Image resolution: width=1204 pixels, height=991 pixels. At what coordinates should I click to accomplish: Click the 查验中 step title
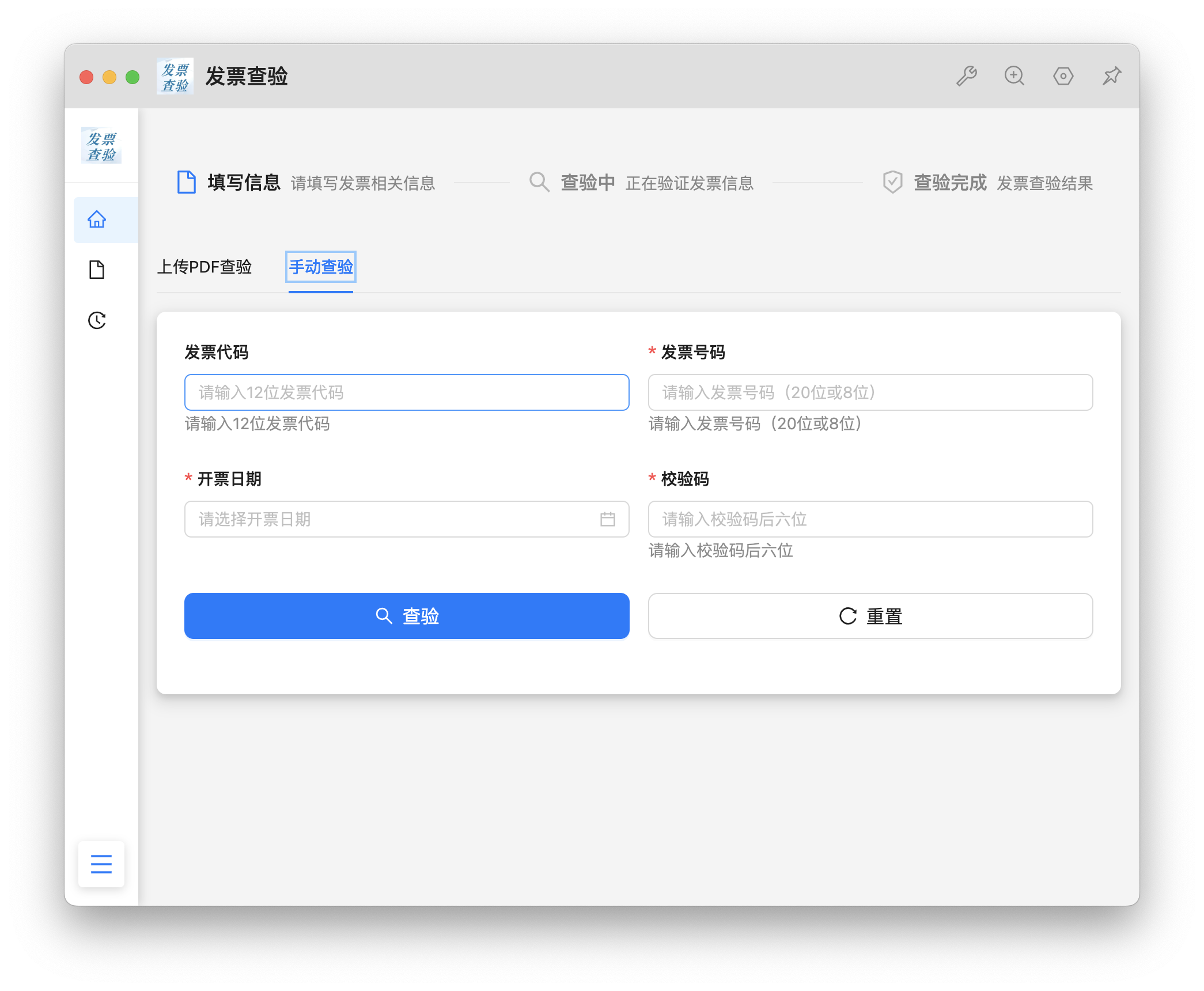point(588,183)
